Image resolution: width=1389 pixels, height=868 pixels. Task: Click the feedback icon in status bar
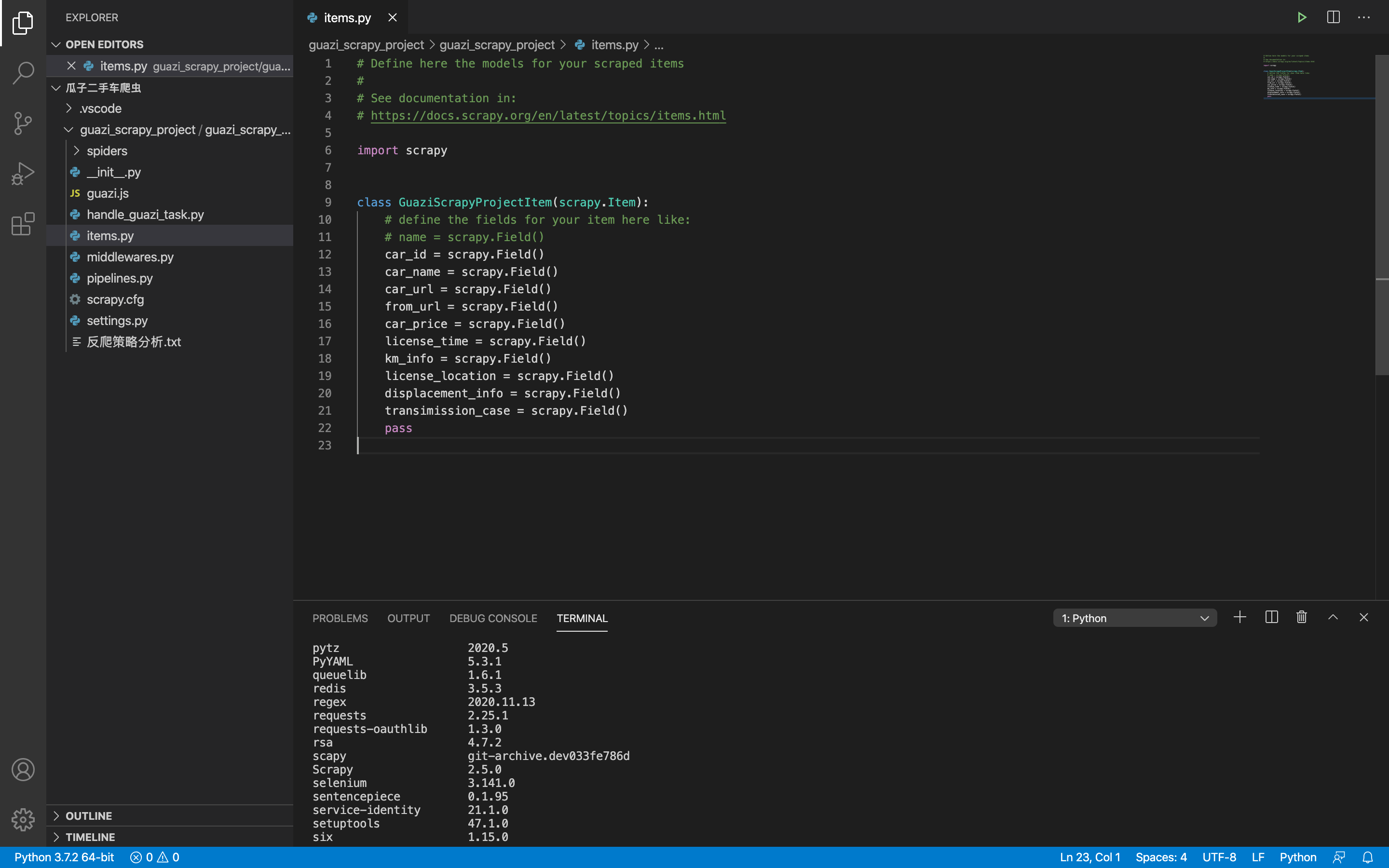1339,857
